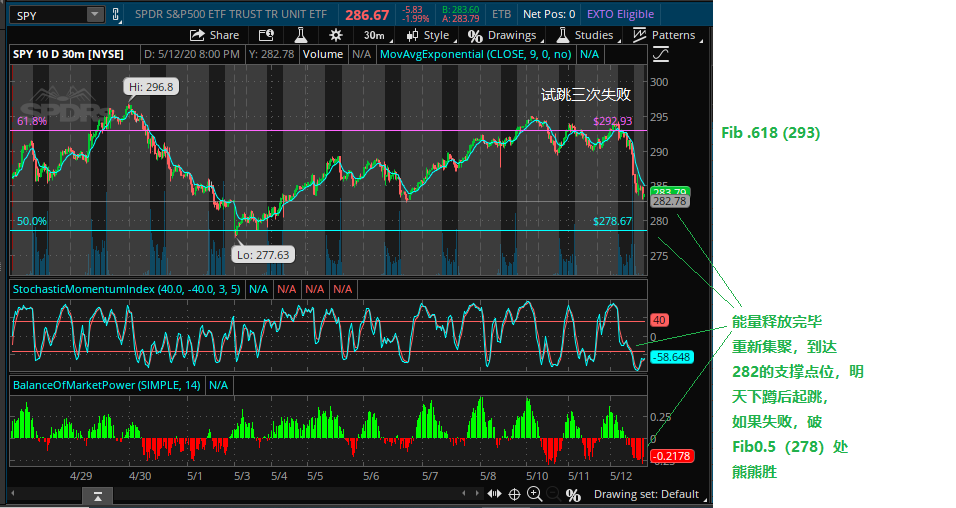Click the percent drawing tools icon at bottom
The image size is (956, 508).
[x=573, y=495]
